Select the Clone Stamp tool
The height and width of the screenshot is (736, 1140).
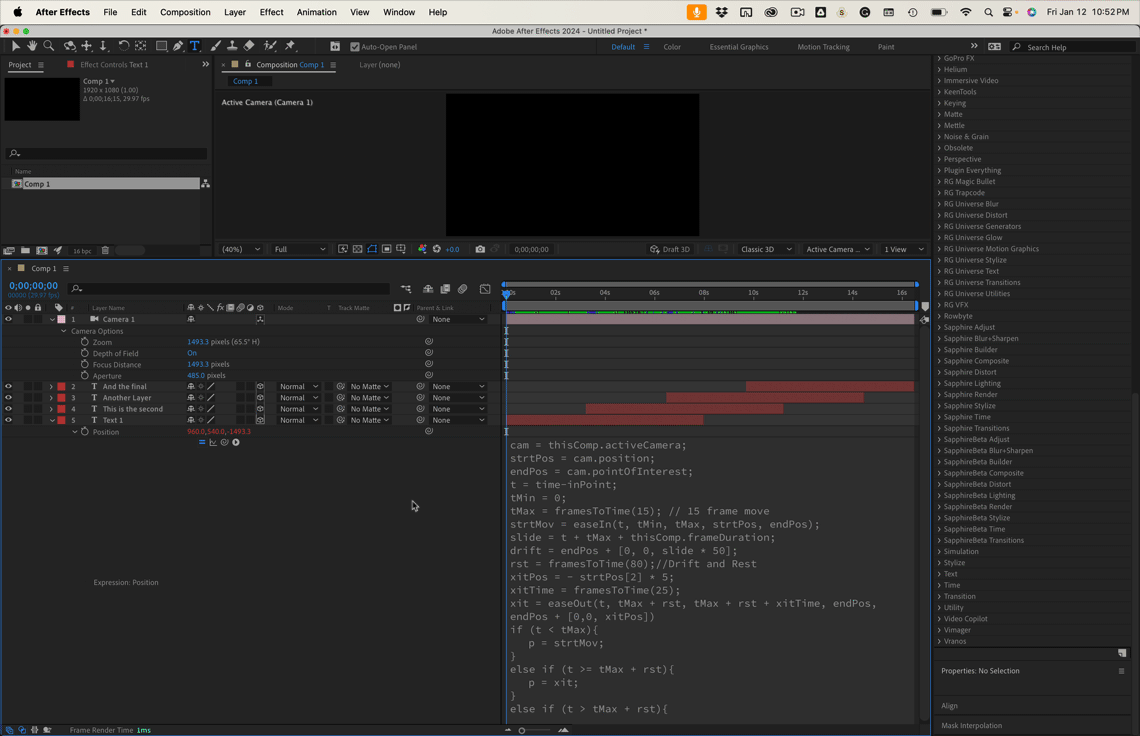233,46
